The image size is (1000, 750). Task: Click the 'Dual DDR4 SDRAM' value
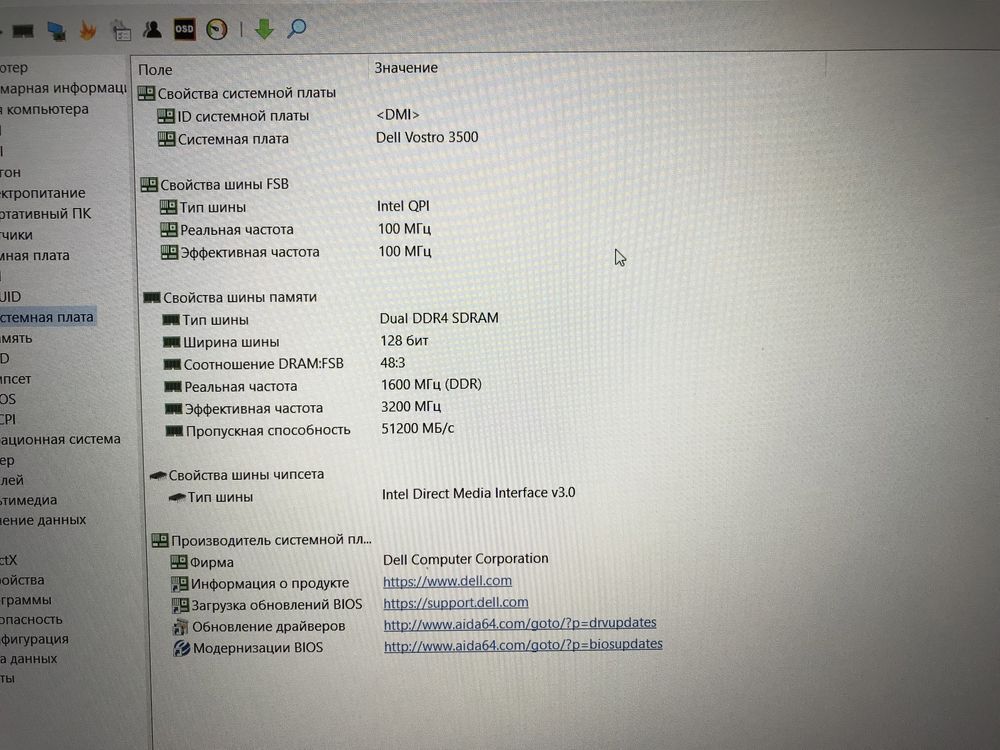pyautogui.click(x=439, y=318)
